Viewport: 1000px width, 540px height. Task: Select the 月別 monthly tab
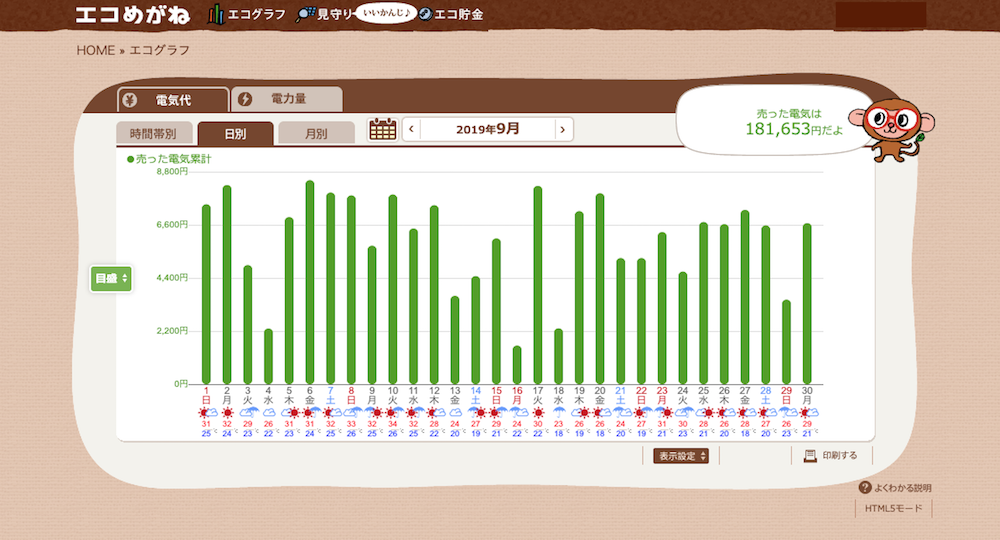pyautogui.click(x=316, y=133)
